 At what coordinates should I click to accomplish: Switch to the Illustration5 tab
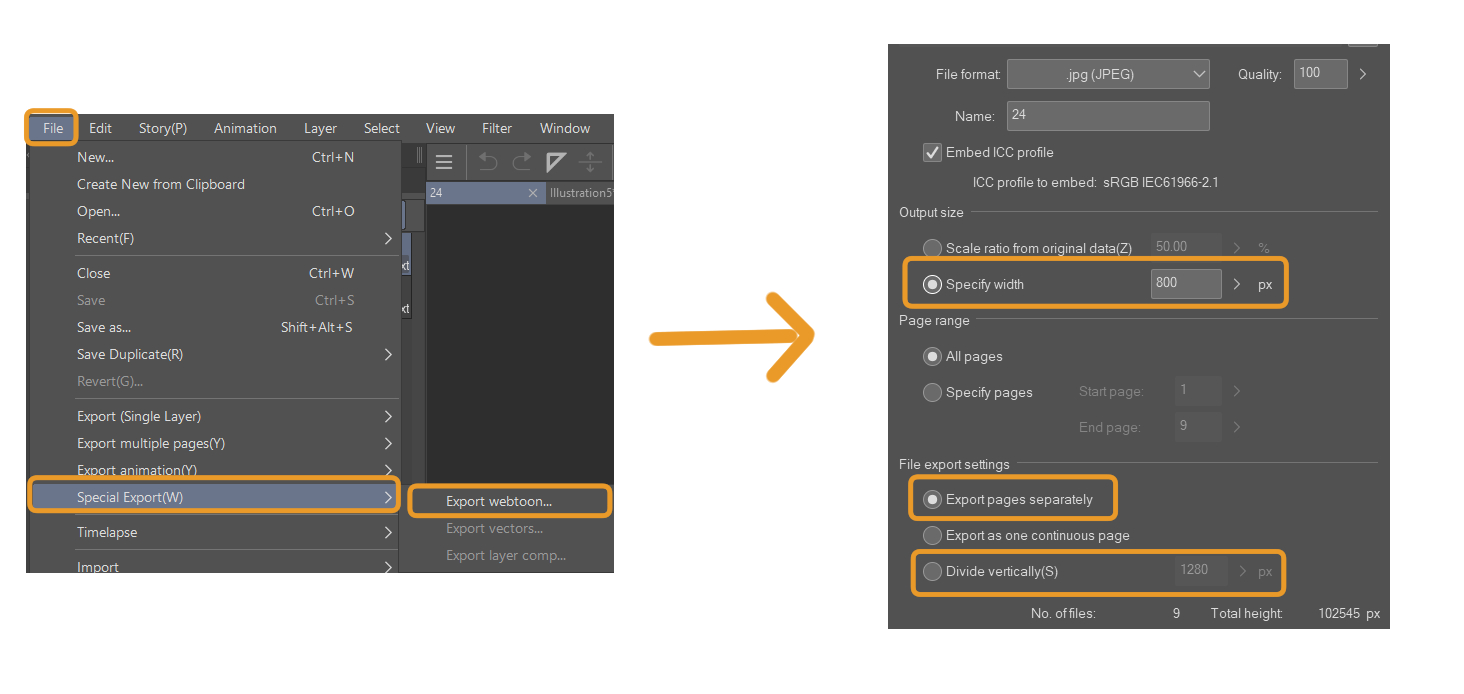click(582, 192)
